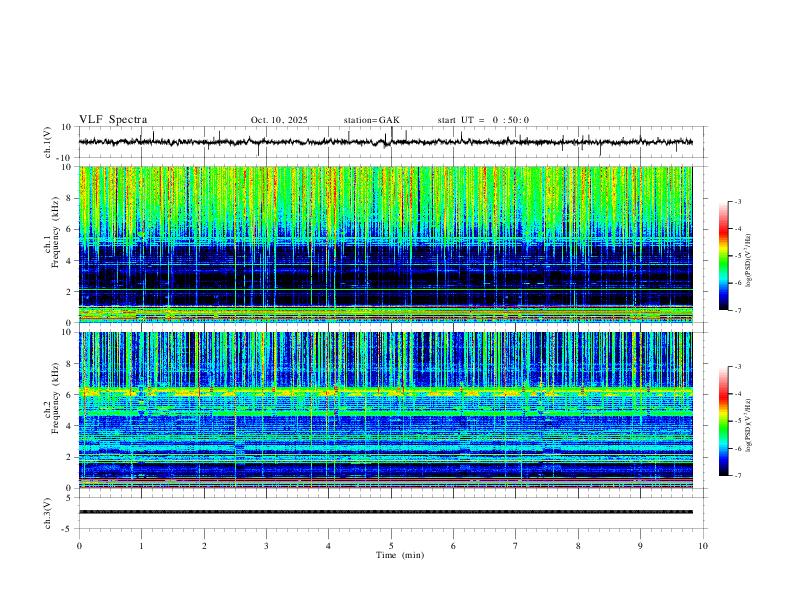Click the ch.1(V) waveform trace
The height and width of the screenshot is (612, 792).
[386, 142]
